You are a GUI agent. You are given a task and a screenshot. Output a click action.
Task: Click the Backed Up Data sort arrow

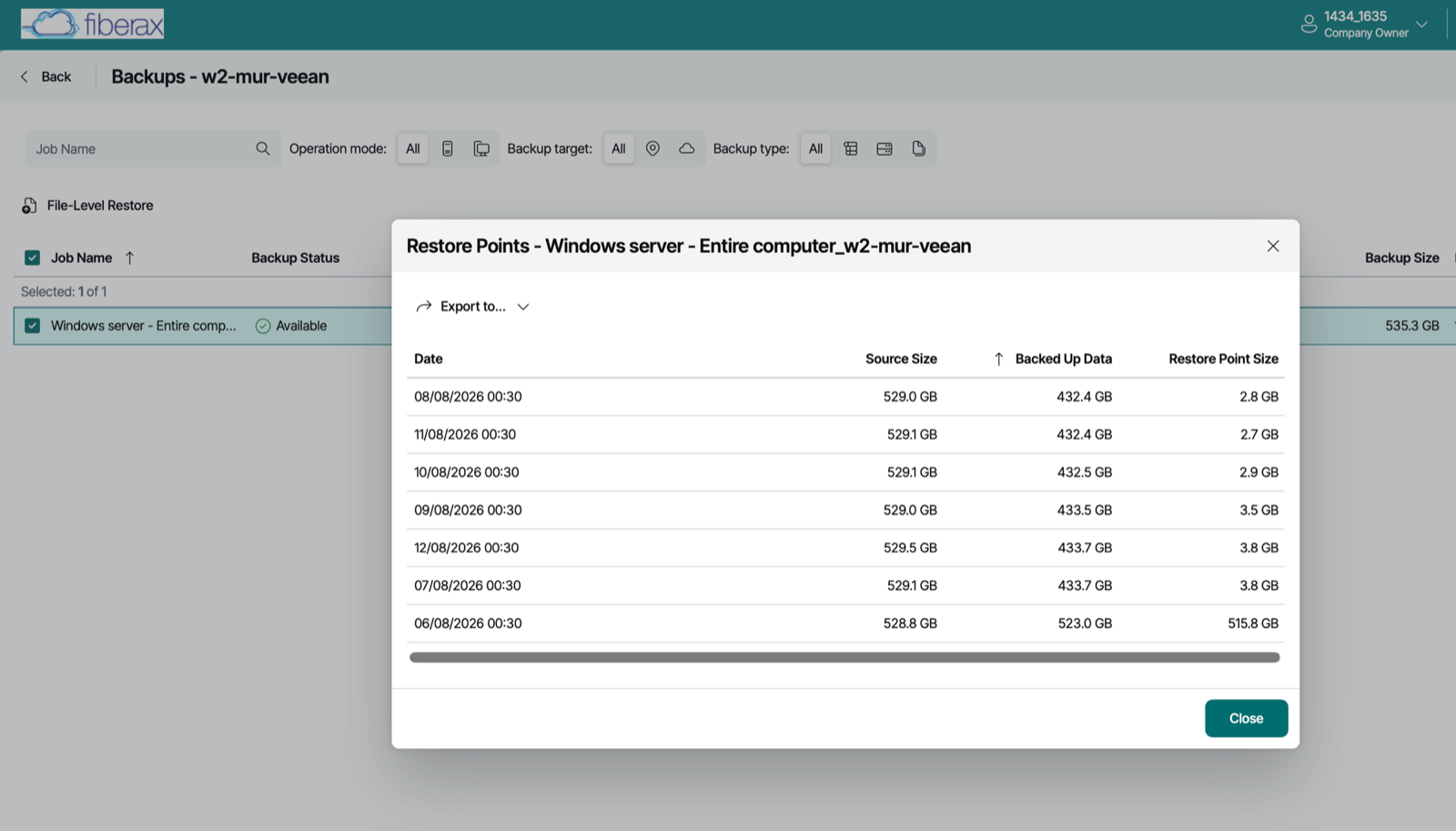(998, 359)
